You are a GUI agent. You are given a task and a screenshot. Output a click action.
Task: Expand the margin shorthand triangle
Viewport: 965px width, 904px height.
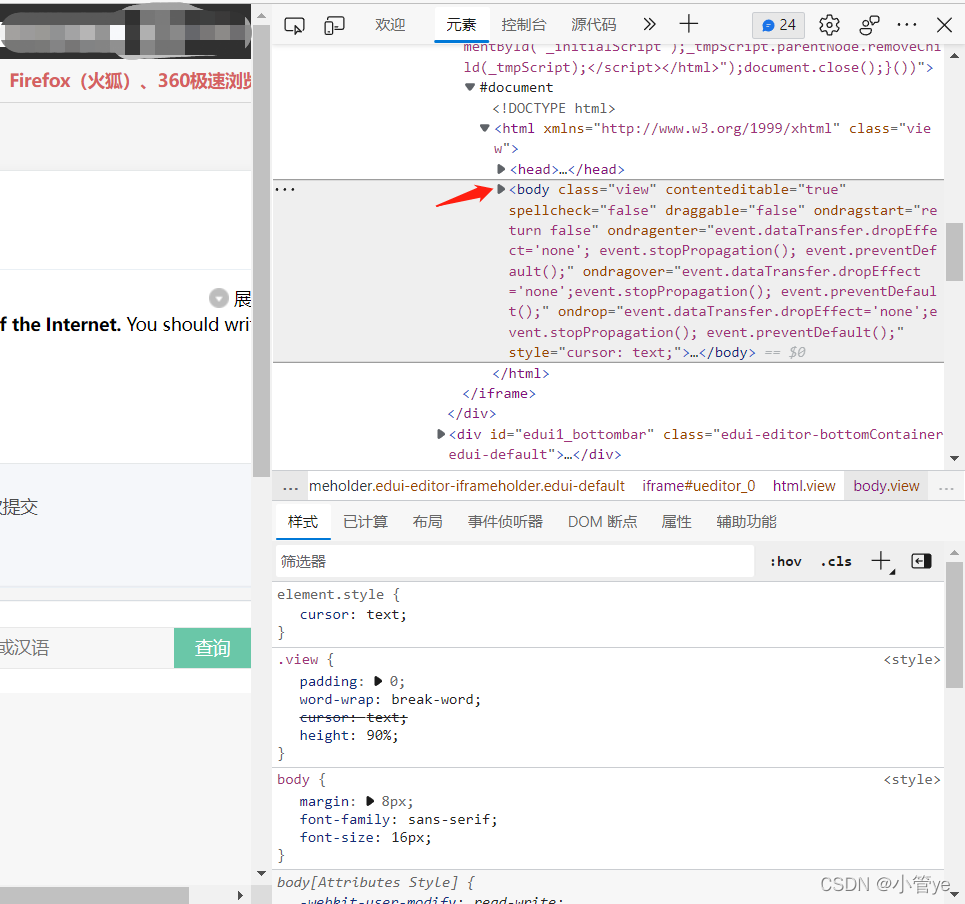tap(369, 801)
